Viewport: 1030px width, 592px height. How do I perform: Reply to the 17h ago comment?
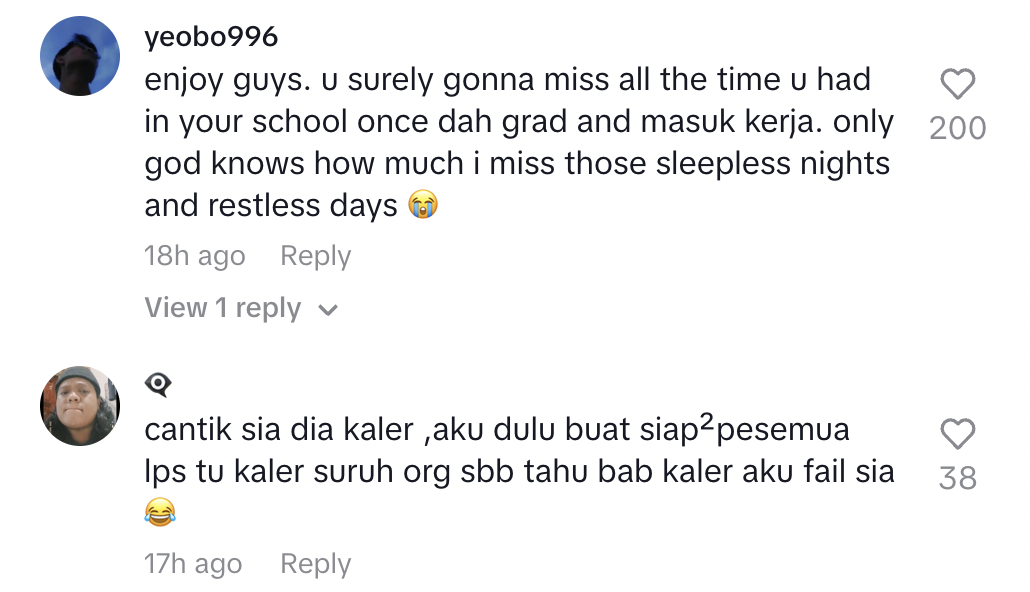(x=315, y=564)
